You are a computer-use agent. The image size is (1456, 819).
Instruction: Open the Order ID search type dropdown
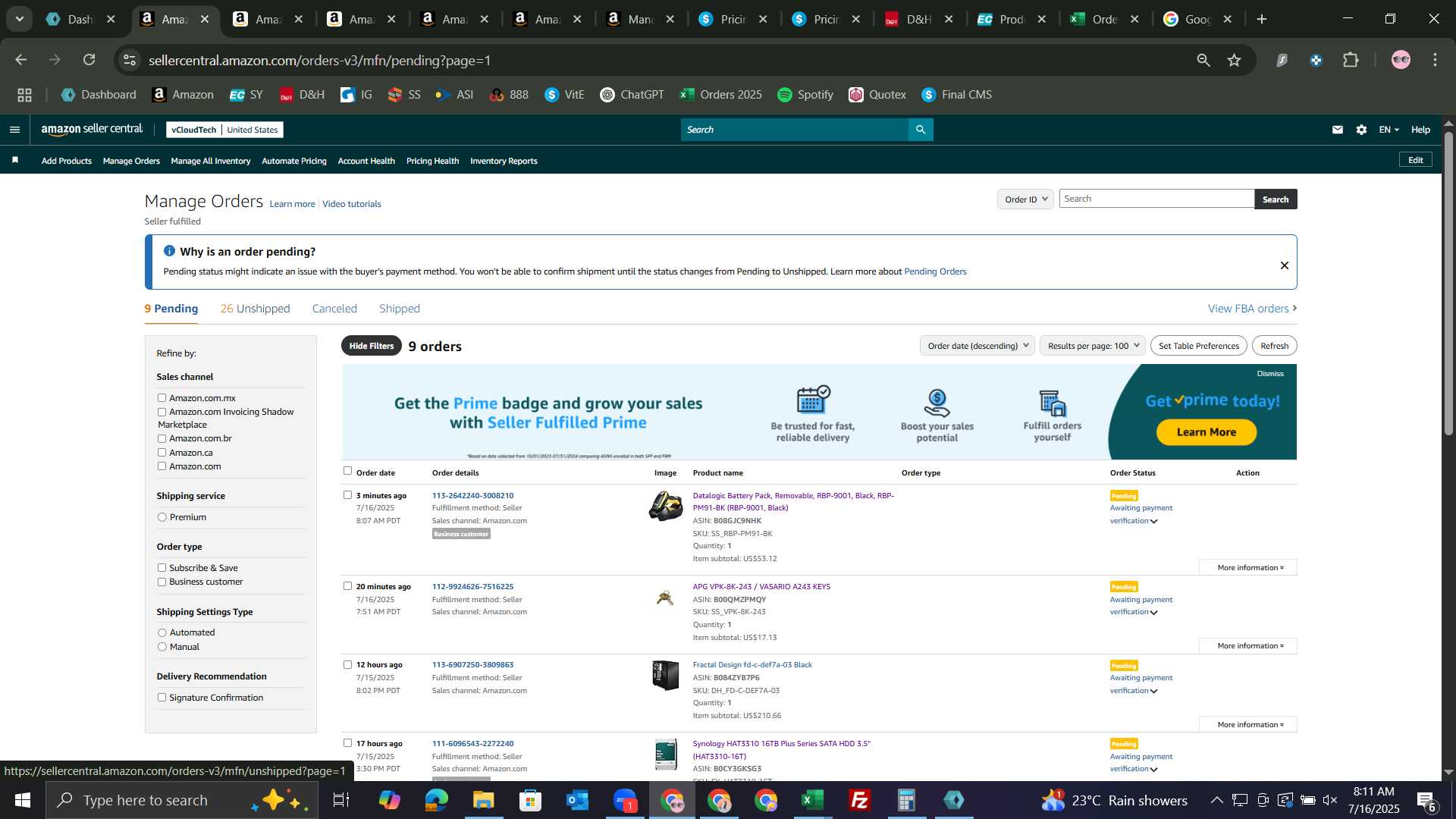(1025, 199)
